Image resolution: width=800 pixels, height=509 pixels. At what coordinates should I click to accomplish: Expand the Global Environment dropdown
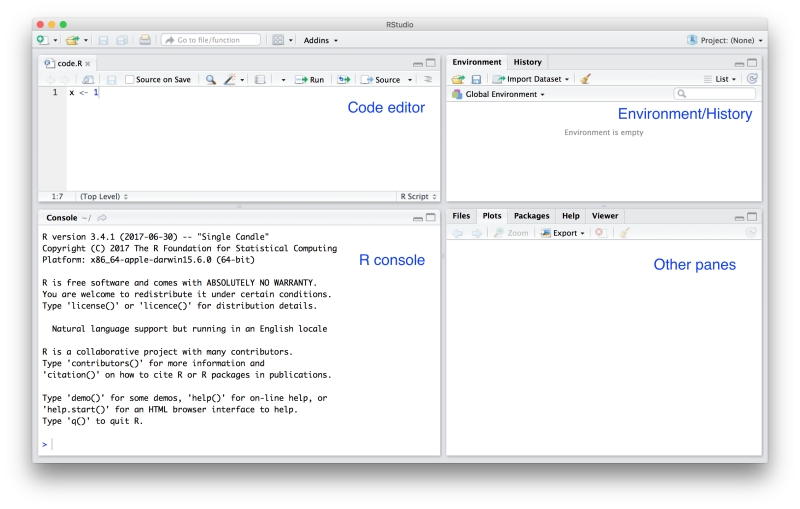(498, 94)
